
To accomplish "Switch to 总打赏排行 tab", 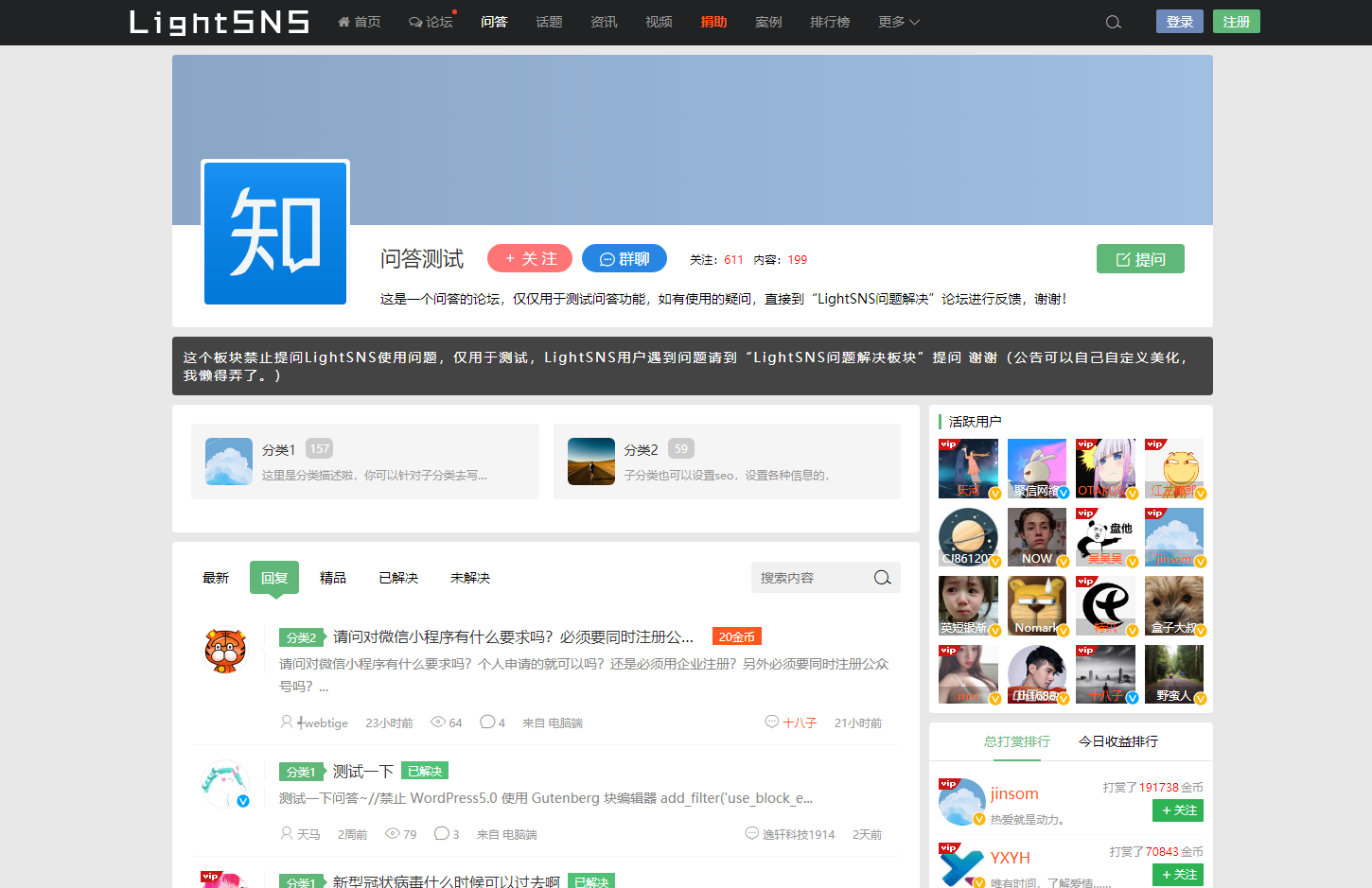I will click(1017, 741).
